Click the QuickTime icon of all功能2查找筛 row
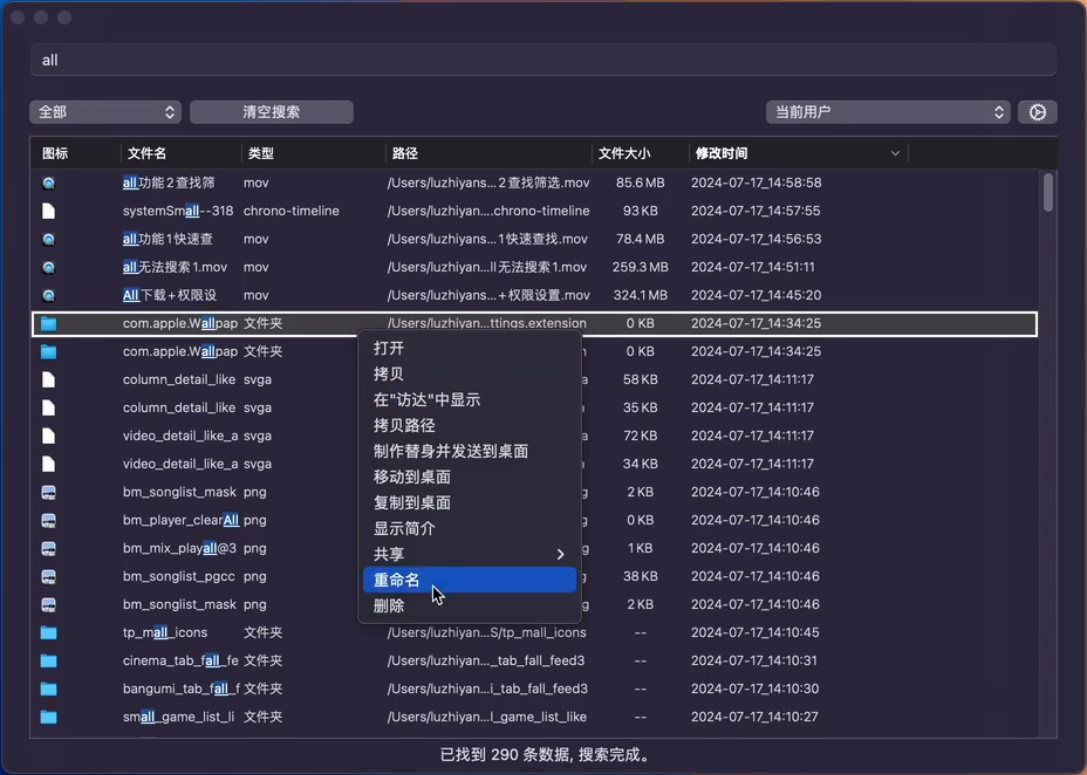Image resolution: width=1087 pixels, height=775 pixels. pyautogui.click(x=49, y=183)
